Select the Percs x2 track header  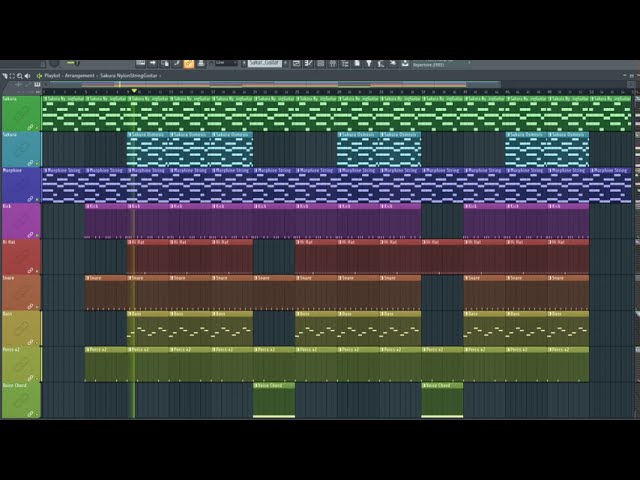[21, 364]
